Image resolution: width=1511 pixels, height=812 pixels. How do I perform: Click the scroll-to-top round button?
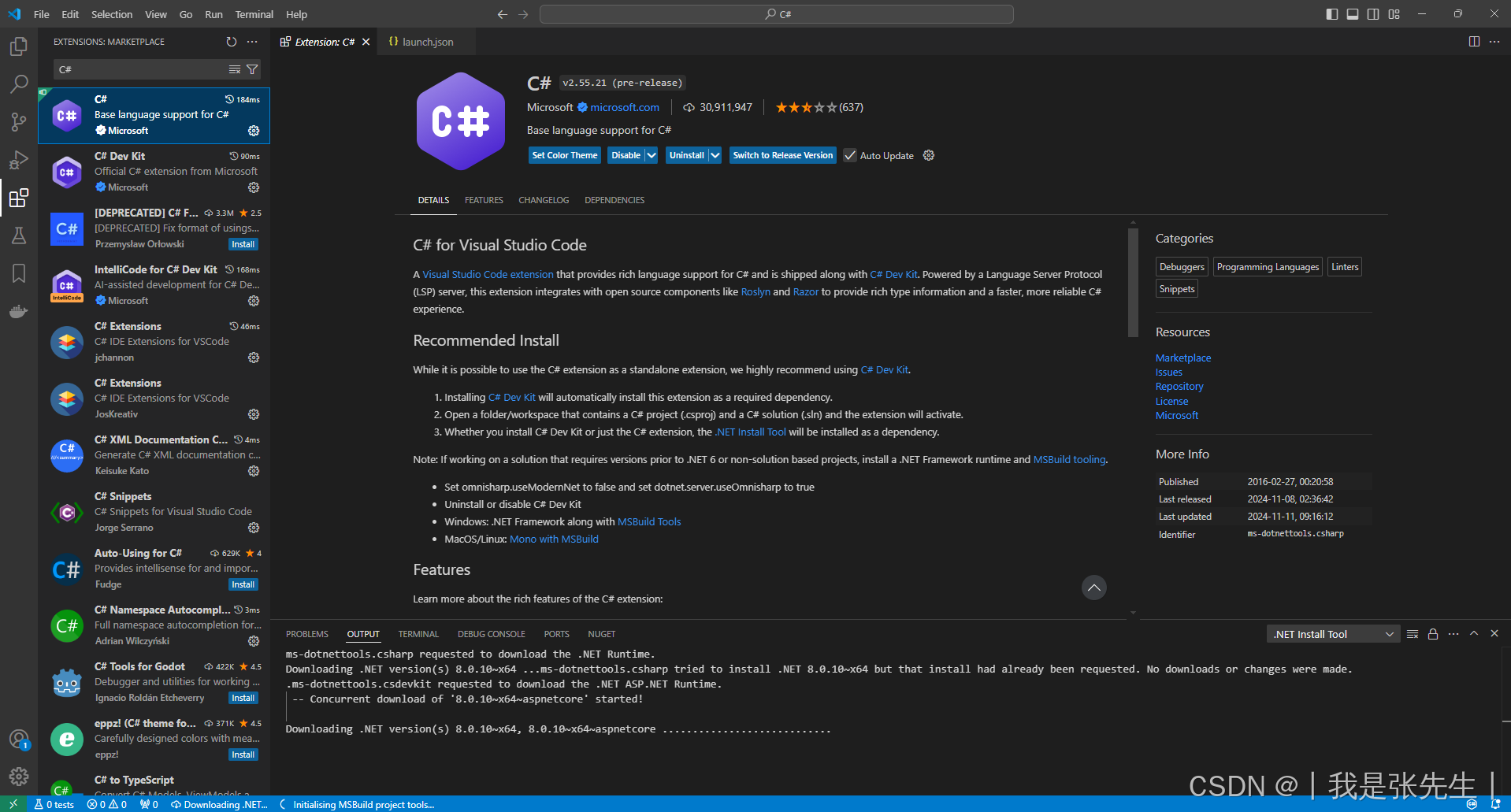pyautogui.click(x=1093, y=588)
